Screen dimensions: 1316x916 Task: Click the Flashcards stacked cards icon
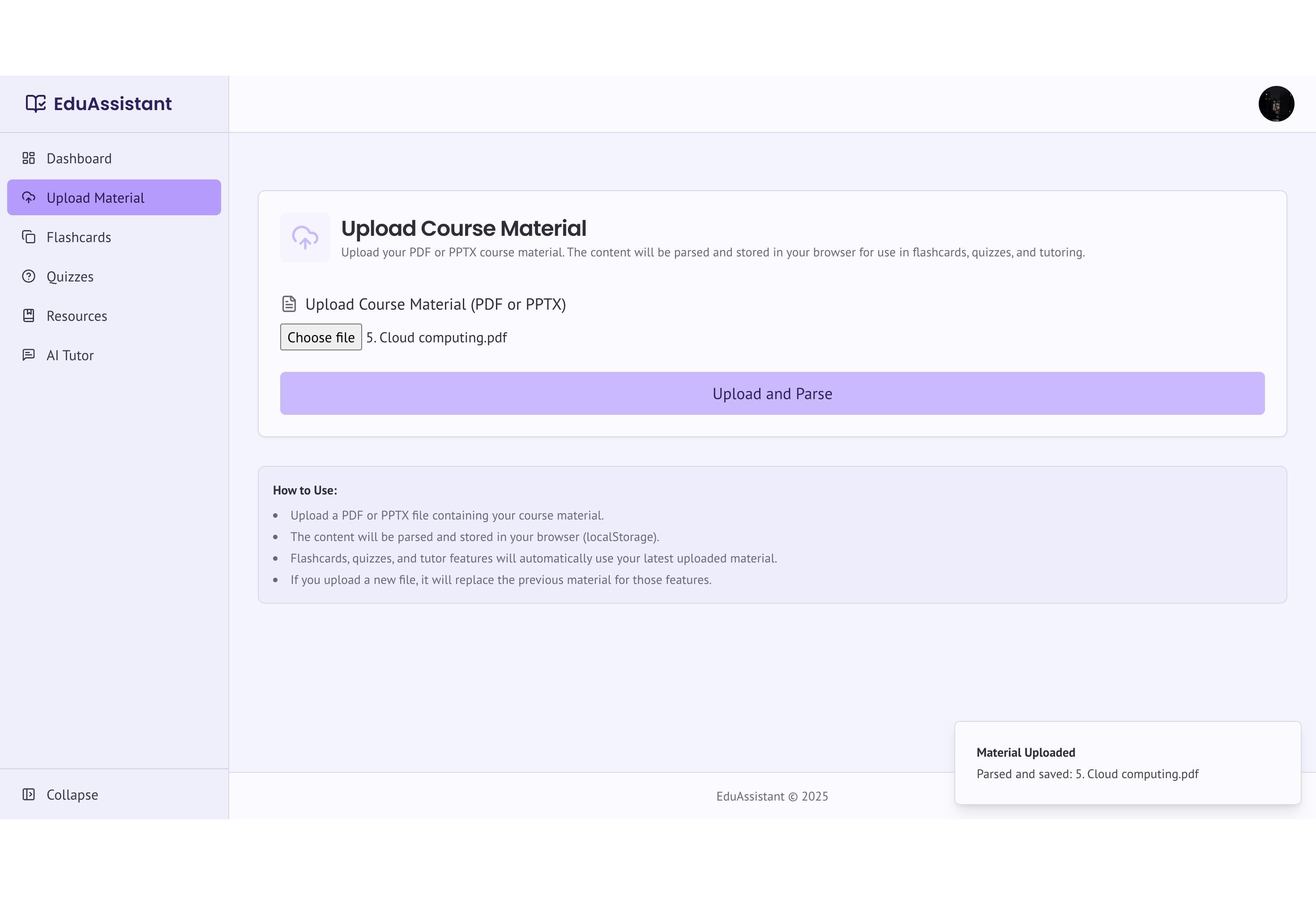tap(29, 237)
